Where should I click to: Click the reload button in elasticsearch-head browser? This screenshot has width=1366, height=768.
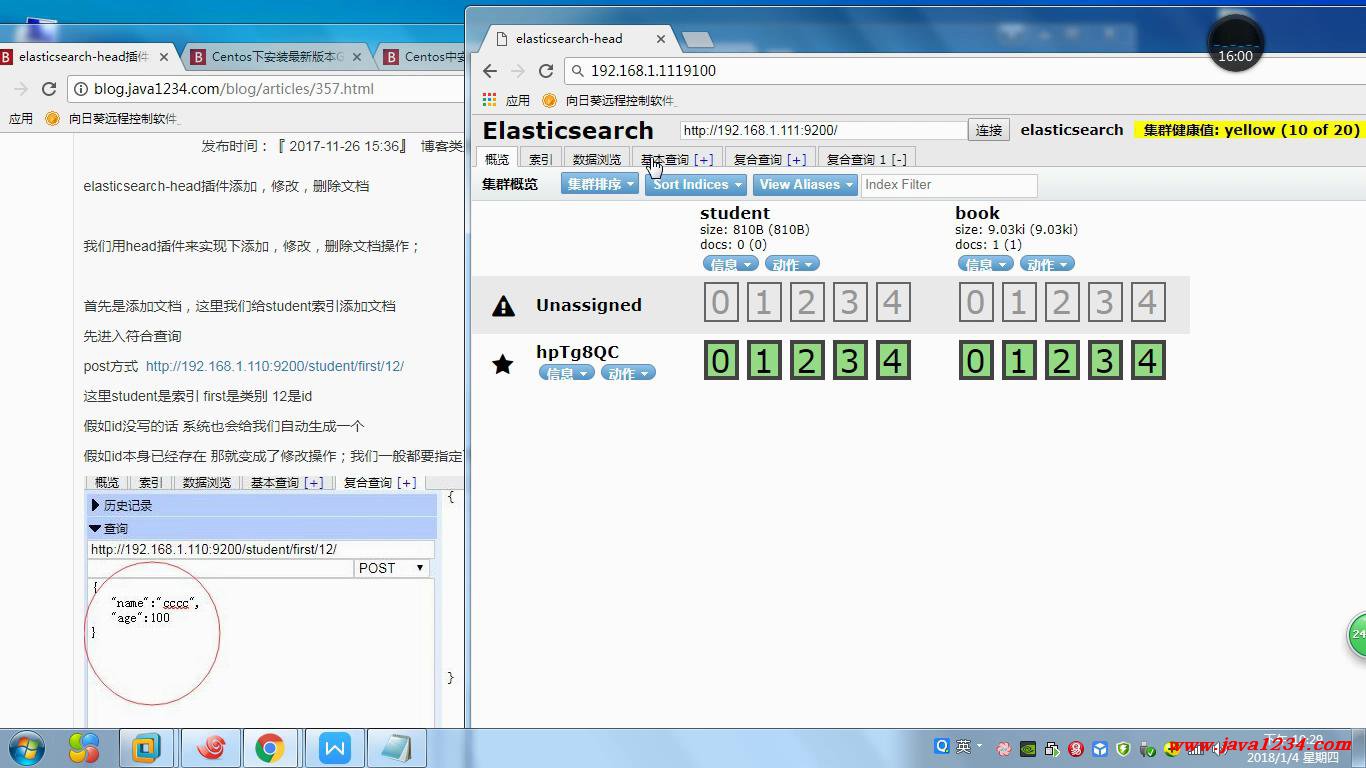pyautogui.click(x=546, y=71)
